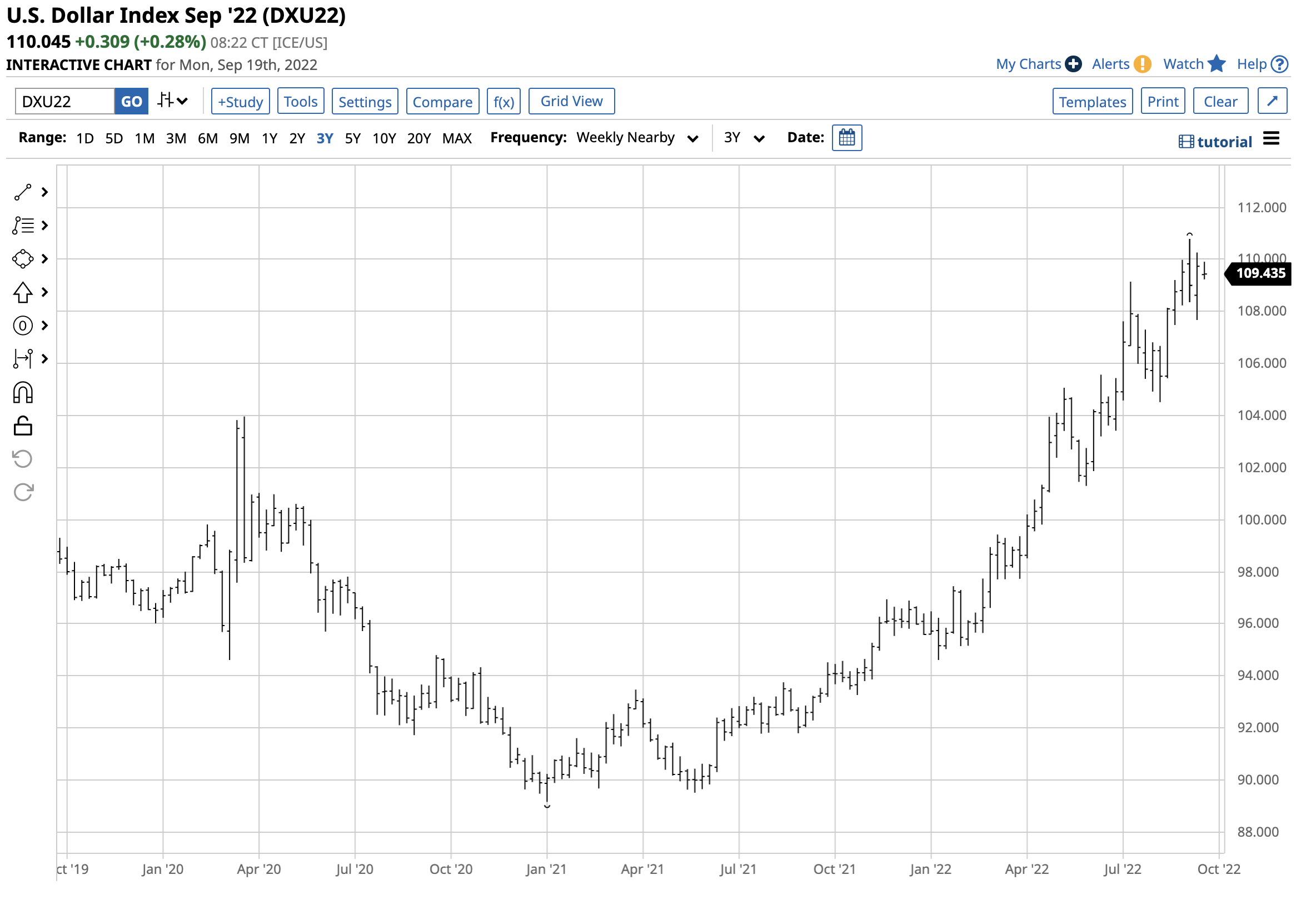Click the Jan '21 date axis label
The width and height of the screenshot is (1316, 900).
(x=547, y=871)
